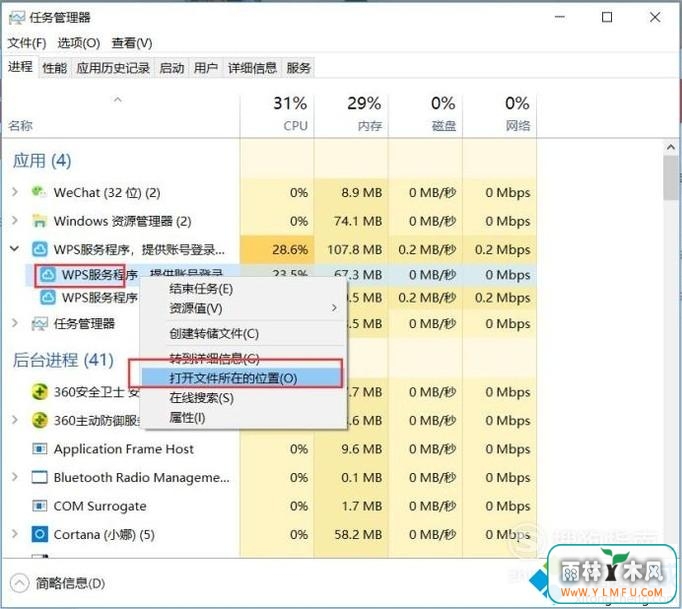Click the 360安全卫士 icon

click(x=40, y=392)
